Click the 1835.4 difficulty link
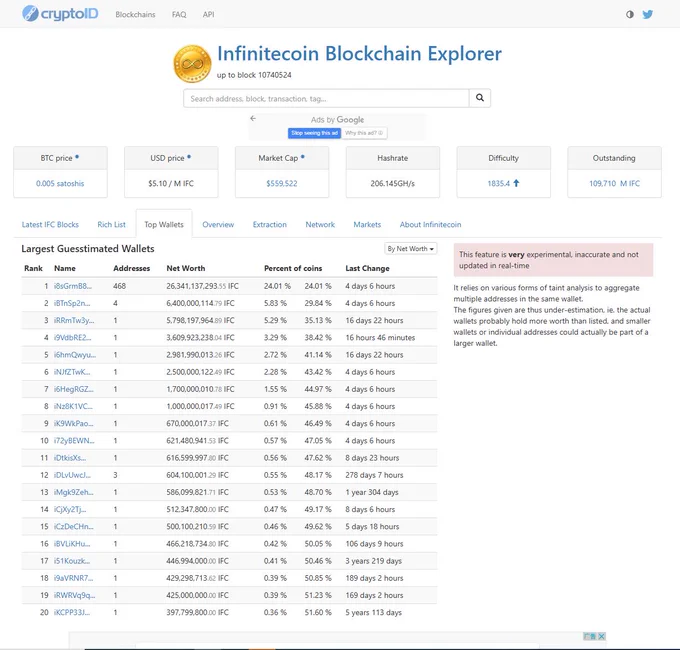Screen dimensions: 680x650 tap(498, 183)
